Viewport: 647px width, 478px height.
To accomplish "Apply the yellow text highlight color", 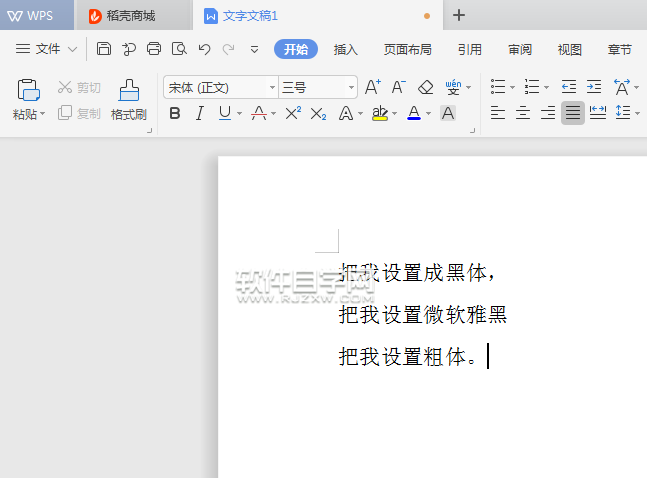I will [x=380, y=113].
